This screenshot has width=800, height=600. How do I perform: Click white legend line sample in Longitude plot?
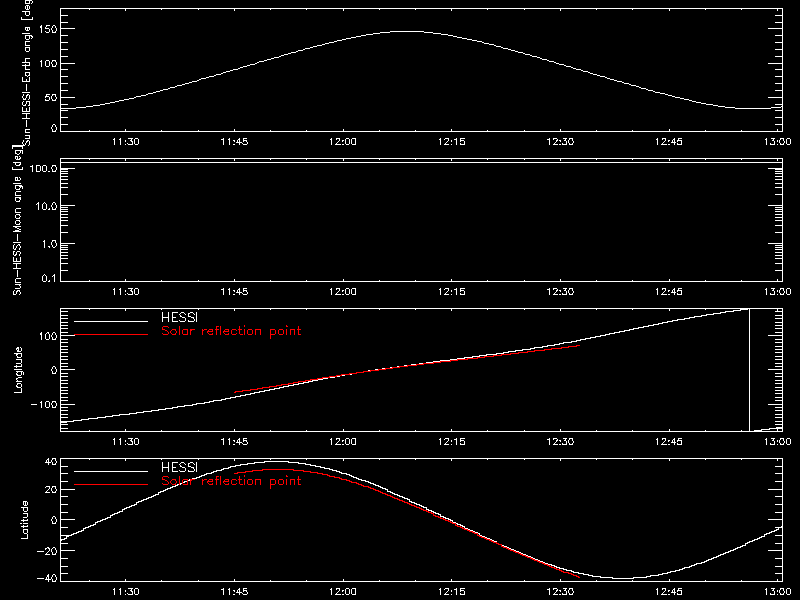point(111,321)
